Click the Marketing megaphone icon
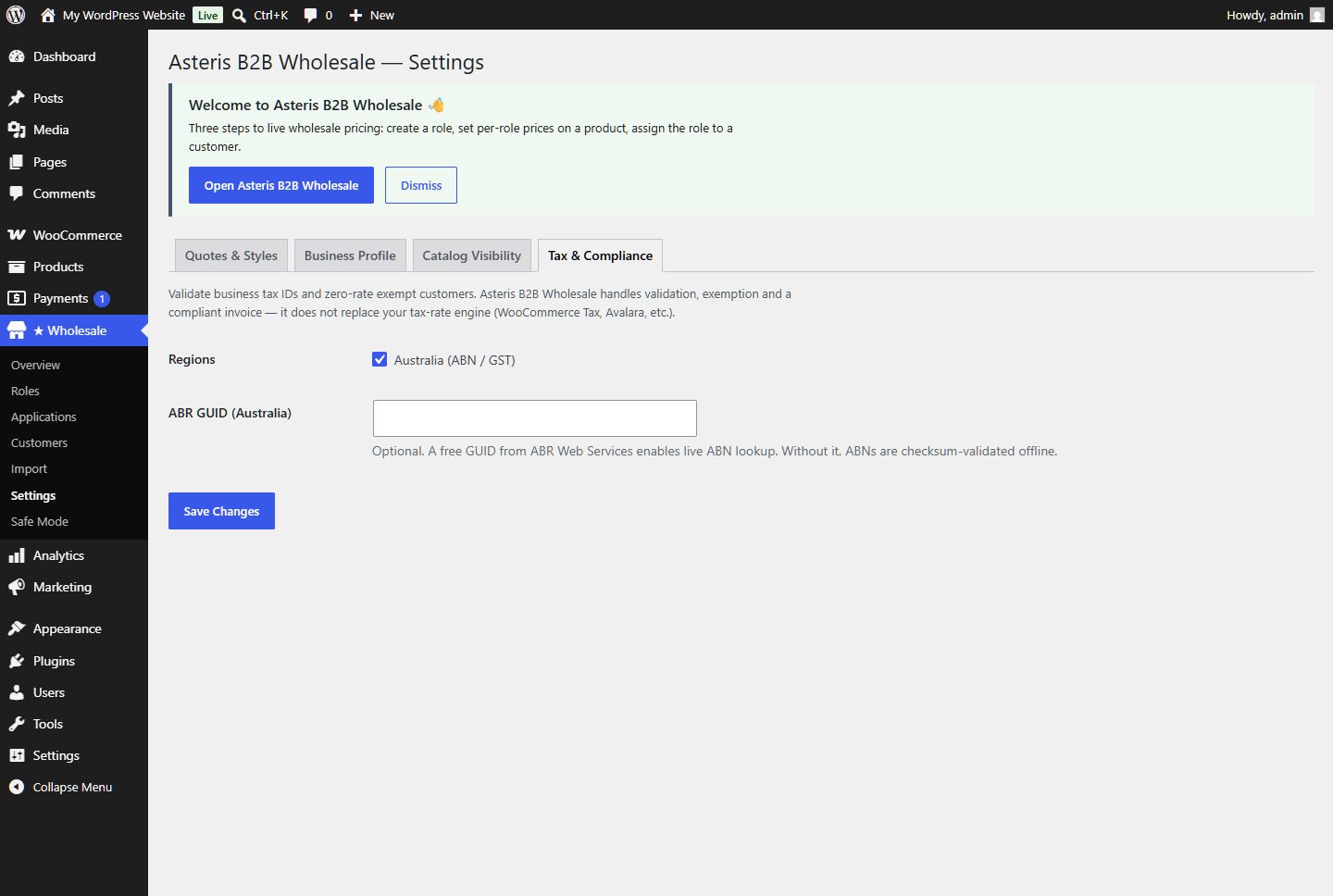 pos(17,587)
